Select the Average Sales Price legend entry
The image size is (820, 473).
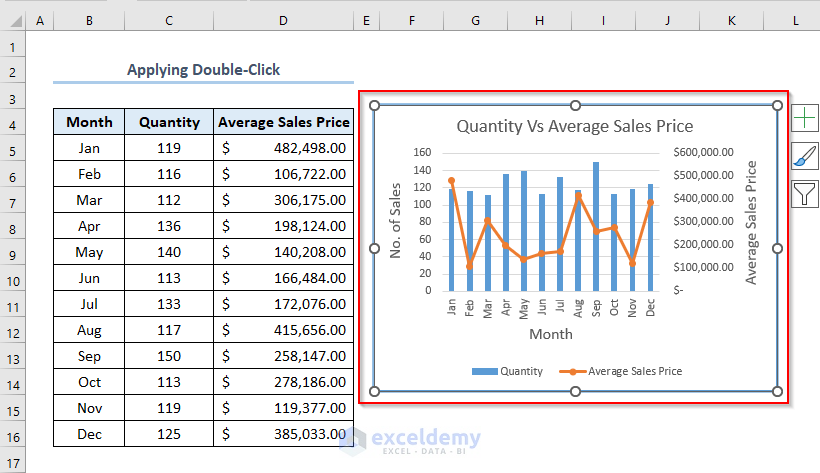tap(621, 371)
